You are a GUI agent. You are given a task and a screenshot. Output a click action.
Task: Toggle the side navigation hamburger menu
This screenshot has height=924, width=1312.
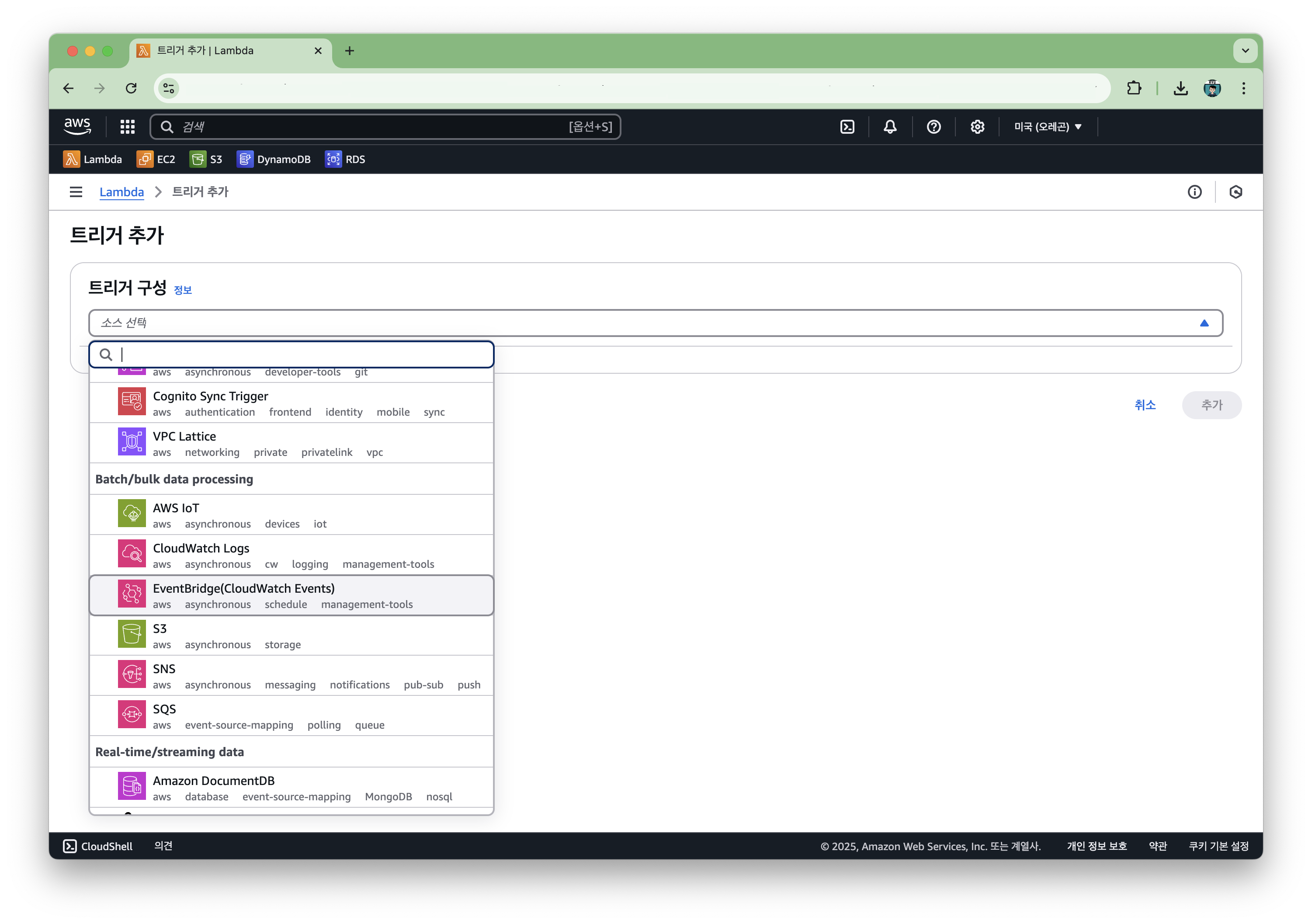[76, 192]
